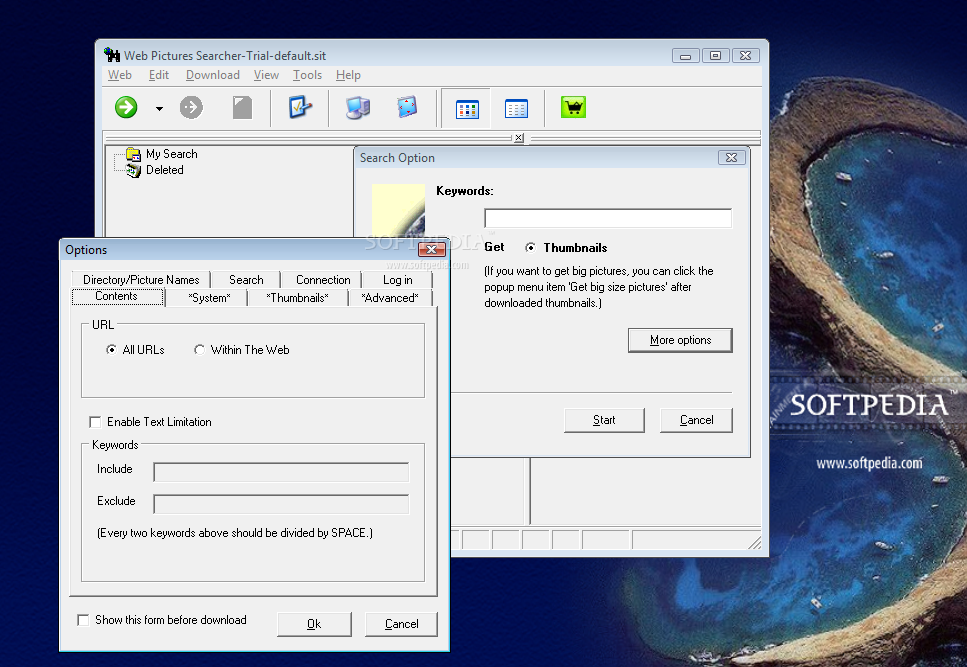Viewport: 967px width, 667px height.
Task: Click Ok in Options dialog
Action: (x=315, y=624)
